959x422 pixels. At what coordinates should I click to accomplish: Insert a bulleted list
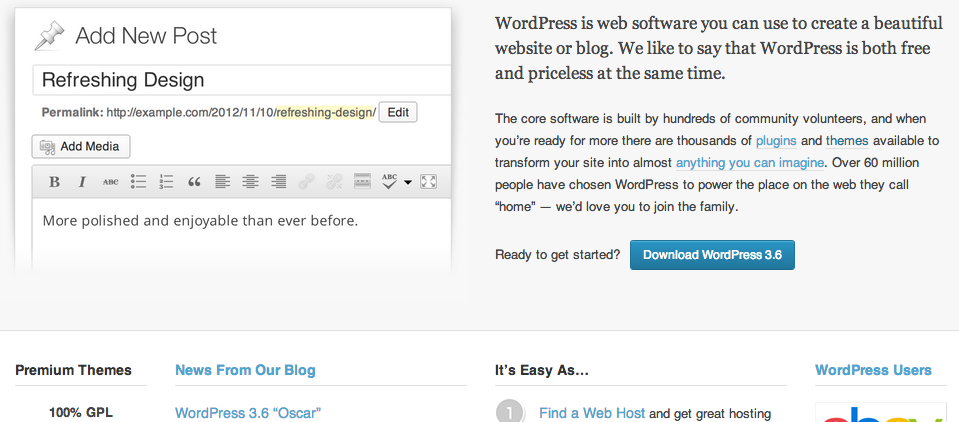coord(138,182)
